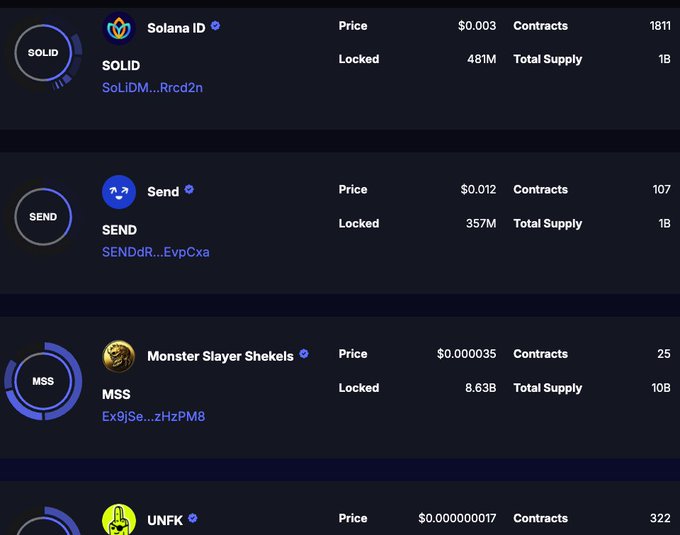
Task: Click the verified badge beside Solana ID
Action: [x=215, y=26]
